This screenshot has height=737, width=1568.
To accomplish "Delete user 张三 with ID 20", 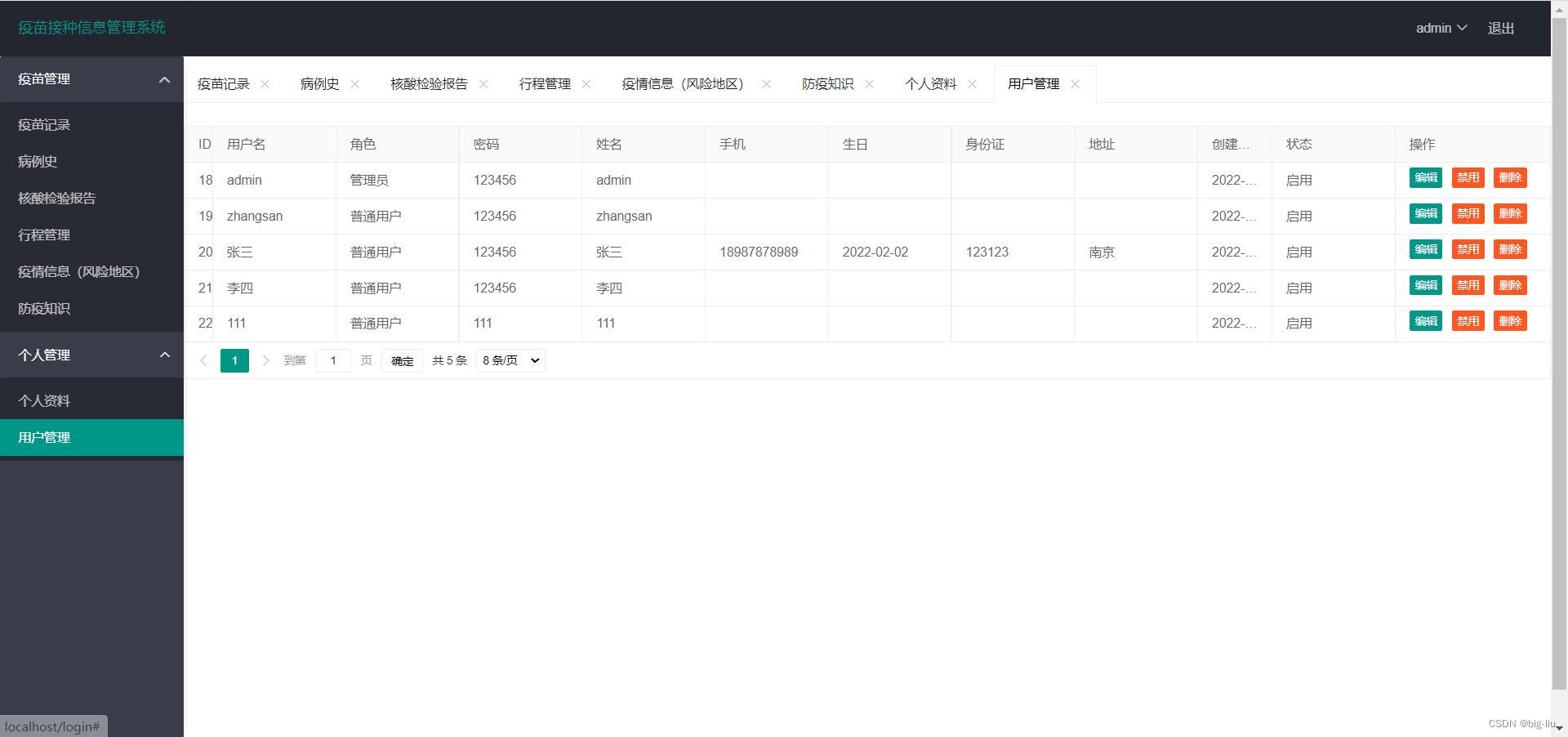I will pos(1510,250).
